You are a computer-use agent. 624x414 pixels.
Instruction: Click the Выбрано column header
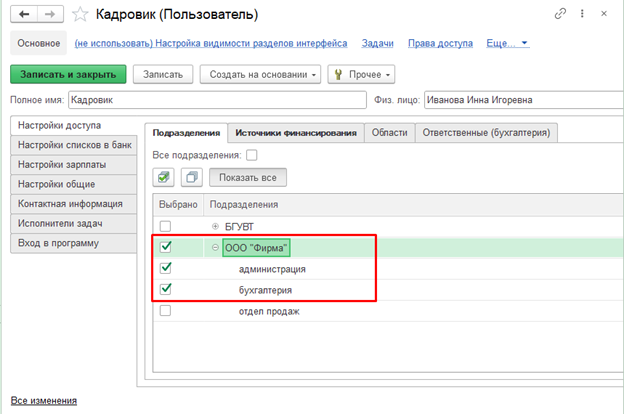[178, 205]
